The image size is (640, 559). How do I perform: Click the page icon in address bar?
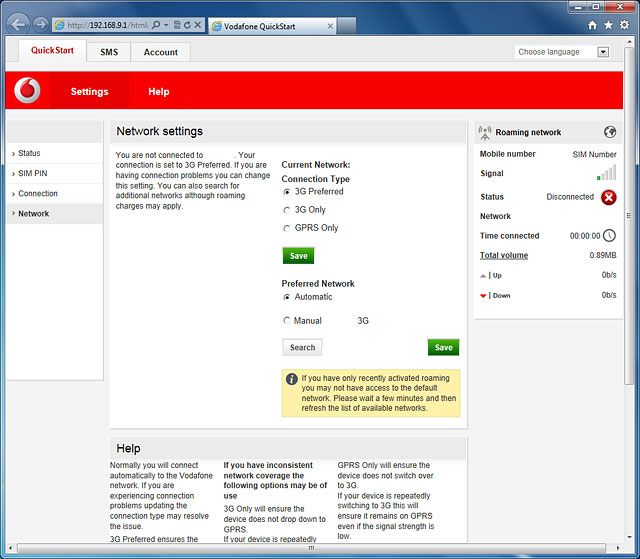(x=60, y=25)
